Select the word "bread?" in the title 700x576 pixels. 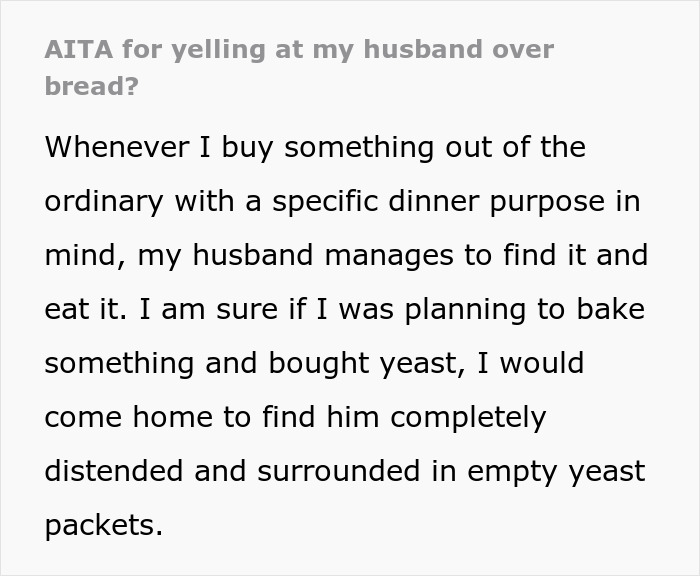pyautogui.click(x=91, y=85)
